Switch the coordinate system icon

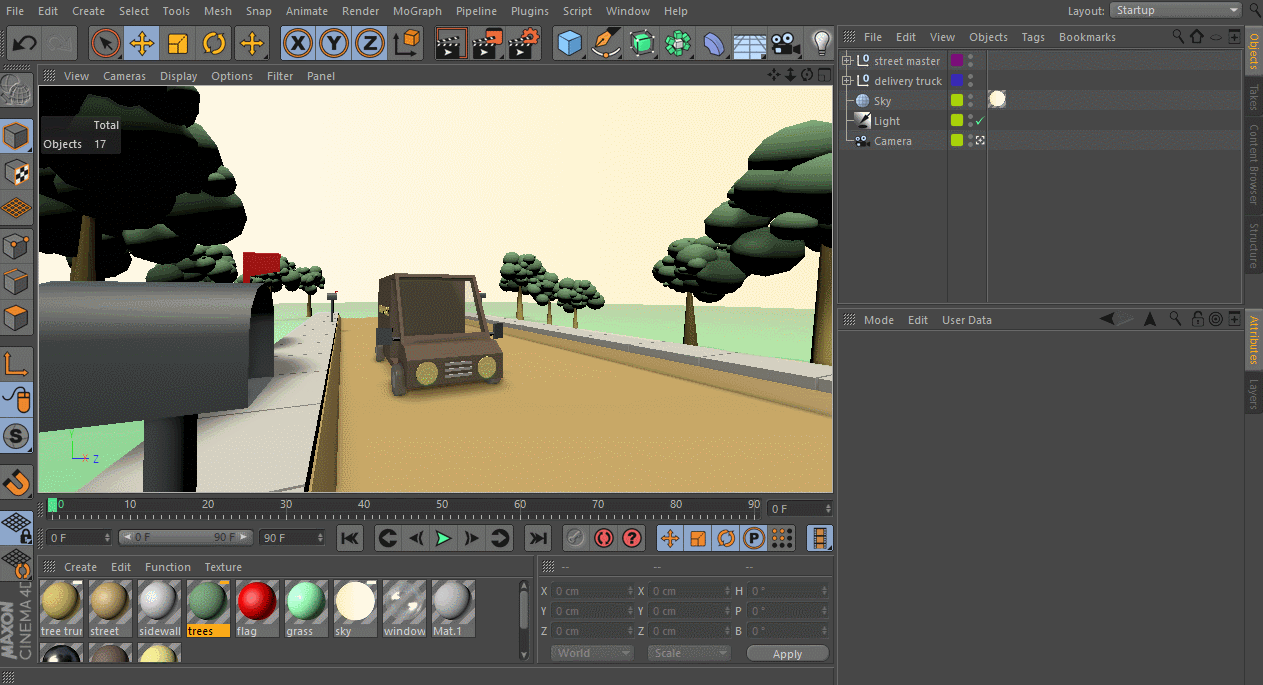click(x=407, y=43)
